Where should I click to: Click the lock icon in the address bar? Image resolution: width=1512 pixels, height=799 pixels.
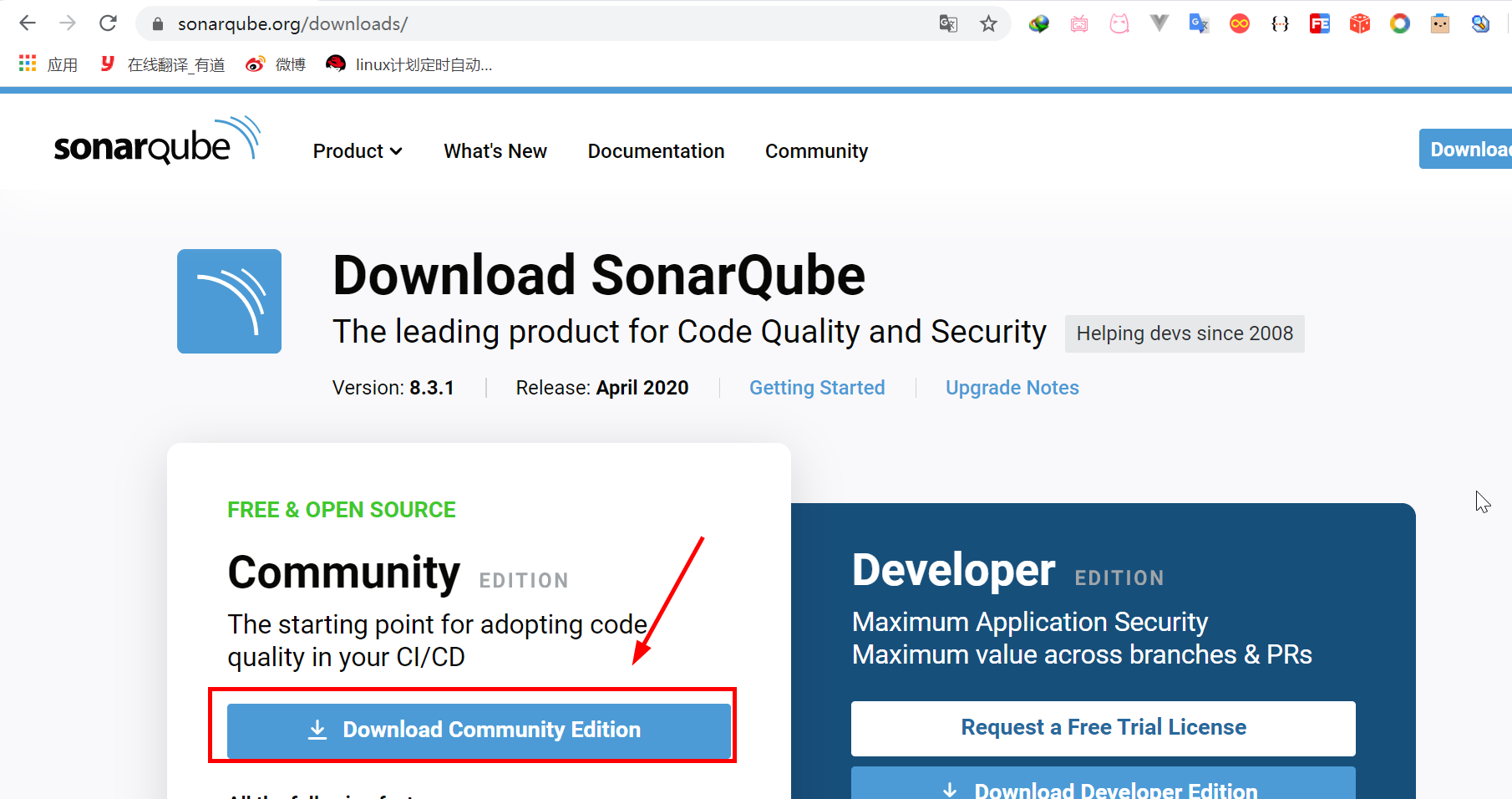(157, 24)
